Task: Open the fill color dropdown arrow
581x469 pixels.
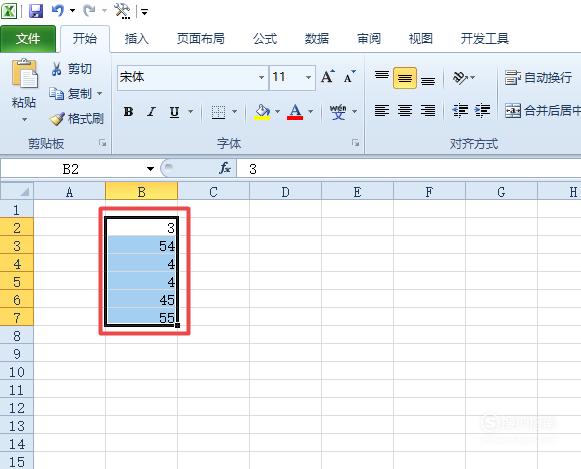Action: [277, 111]
